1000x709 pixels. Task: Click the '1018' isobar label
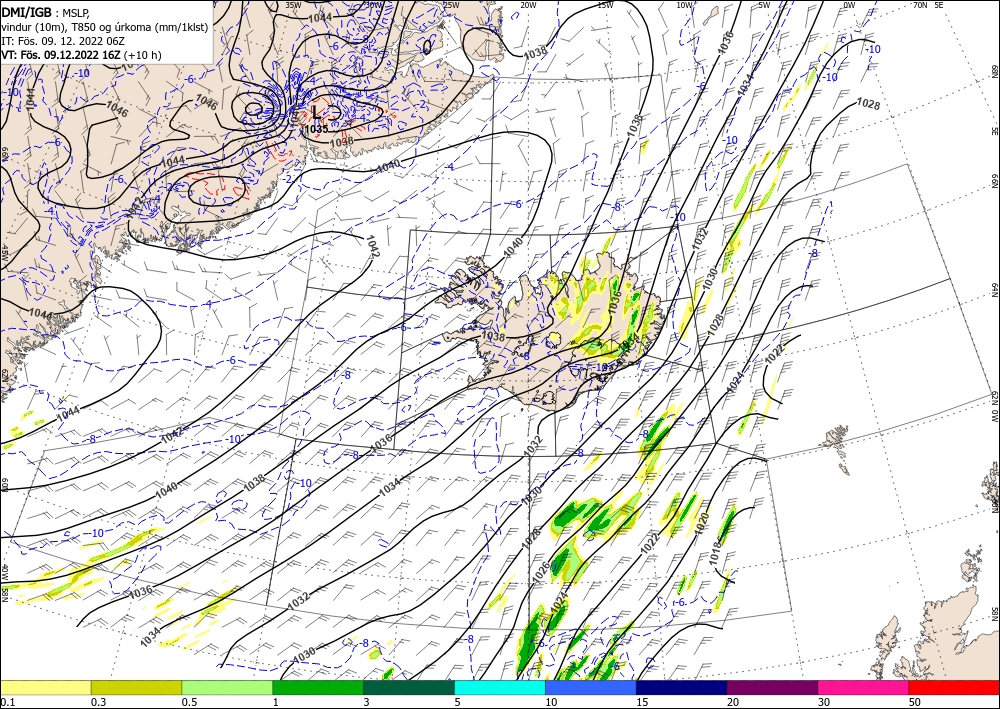pos(716,553)
